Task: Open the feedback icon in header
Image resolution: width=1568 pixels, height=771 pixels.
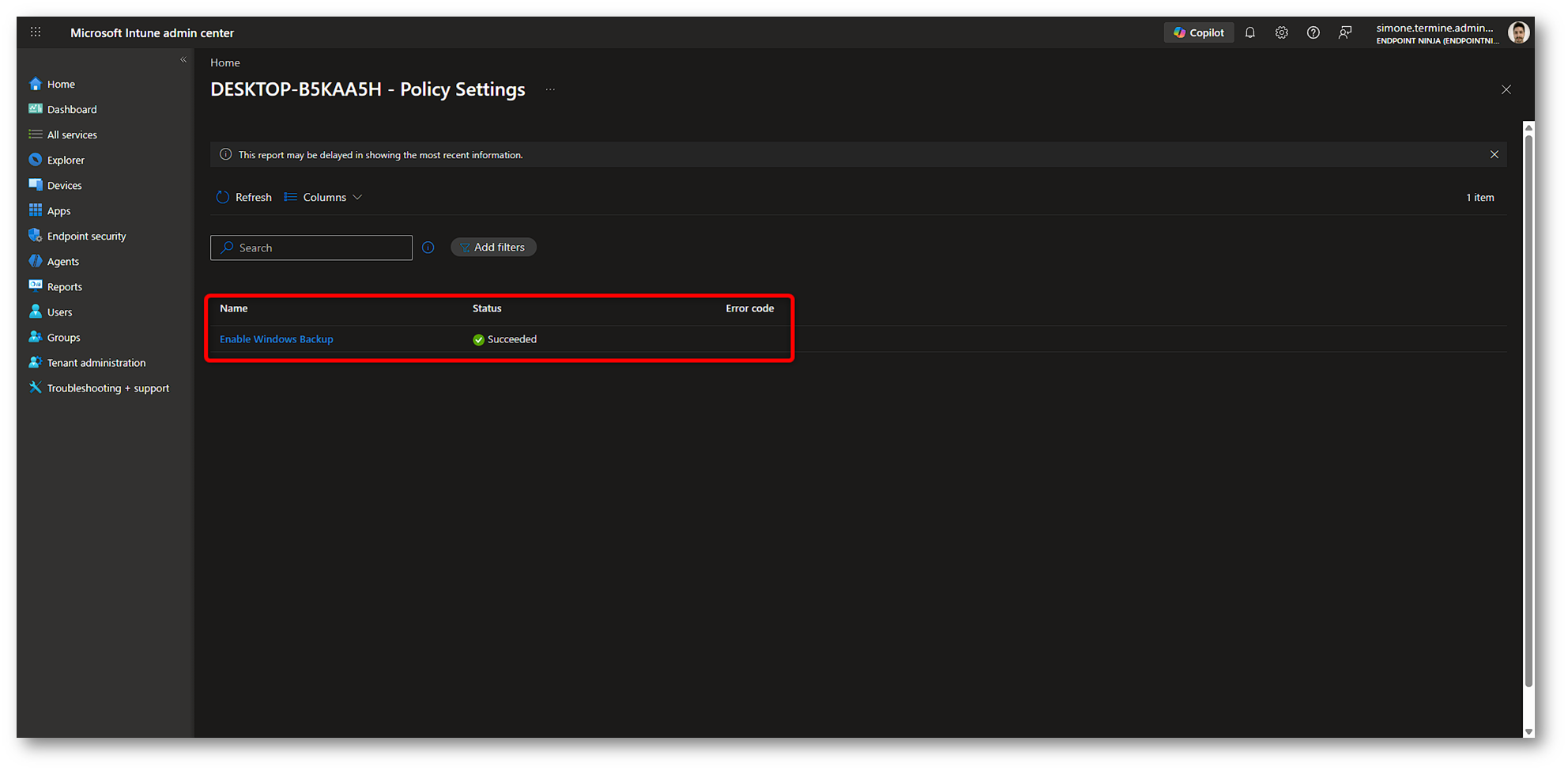Action: click(1344, 32)
